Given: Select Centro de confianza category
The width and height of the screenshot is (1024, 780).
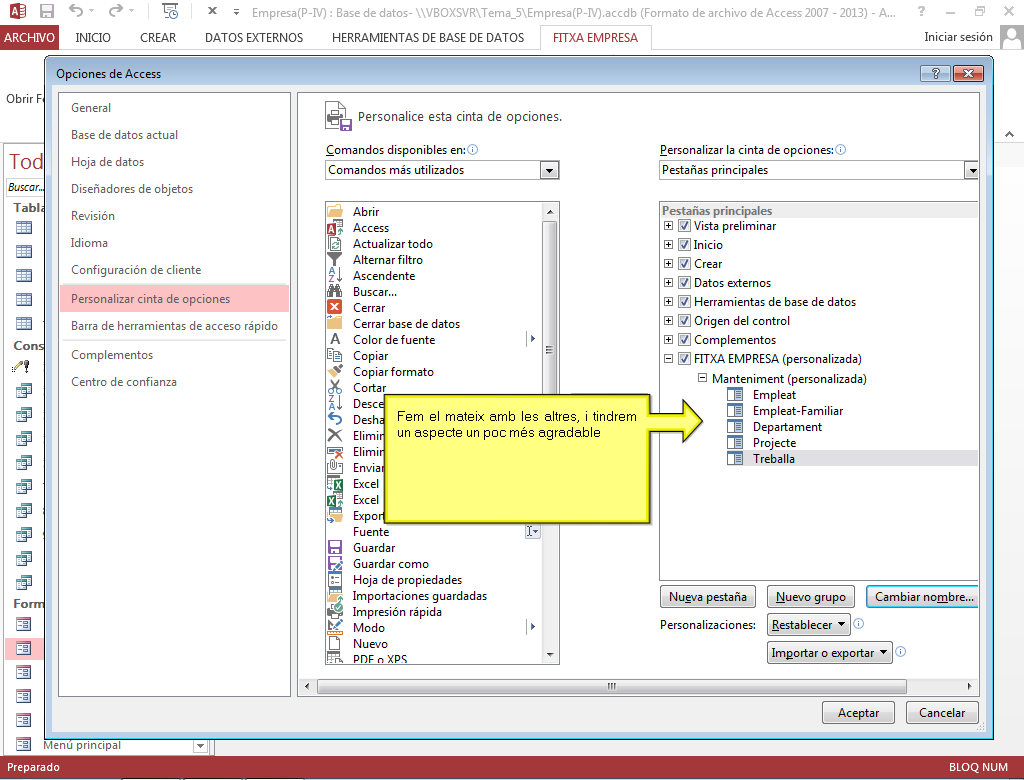Looking at the screenshot, I should coord(174,382).
